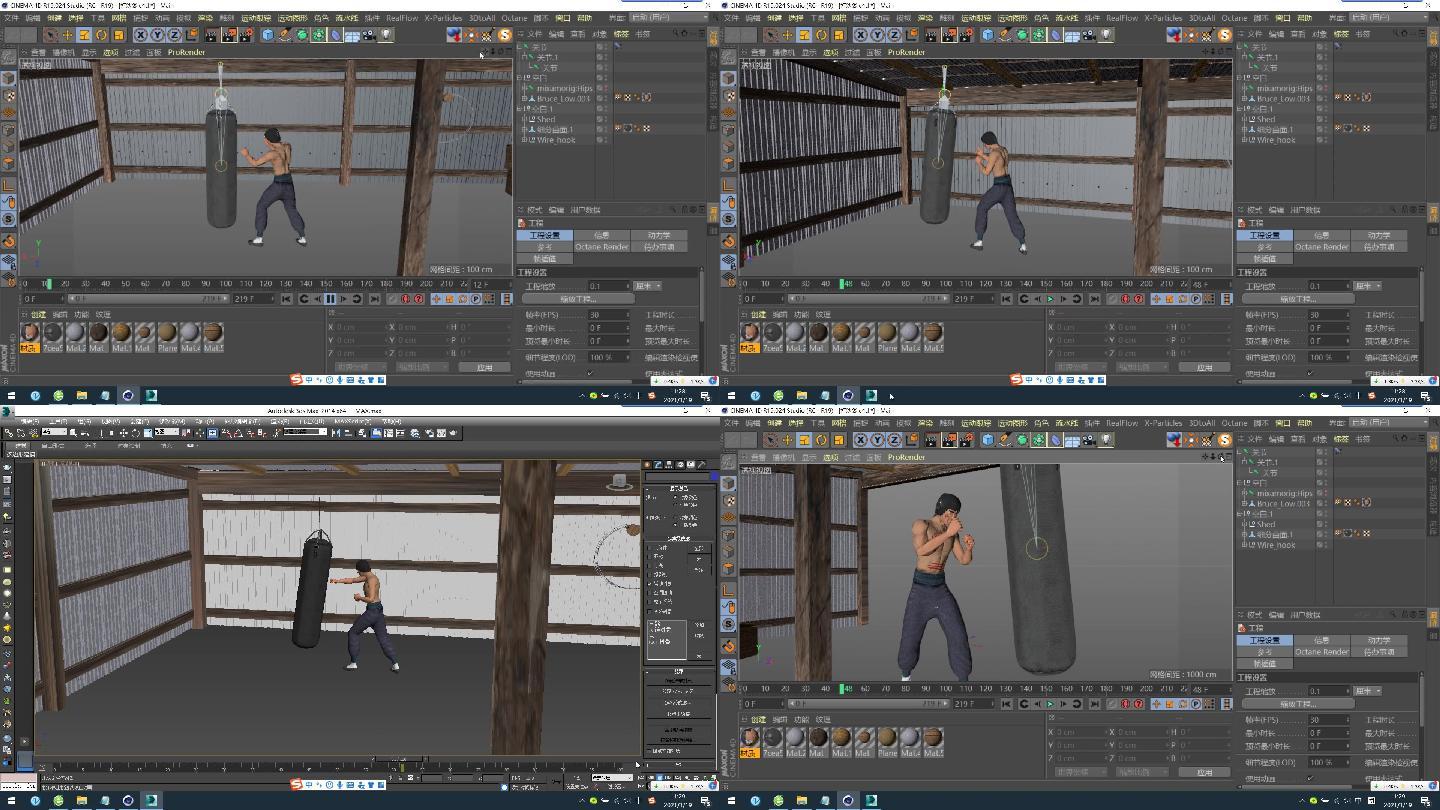This screenshot has height=810, width=1440.
Task: Expand Shed node in bottom-right object manager
Action: 1244,524
